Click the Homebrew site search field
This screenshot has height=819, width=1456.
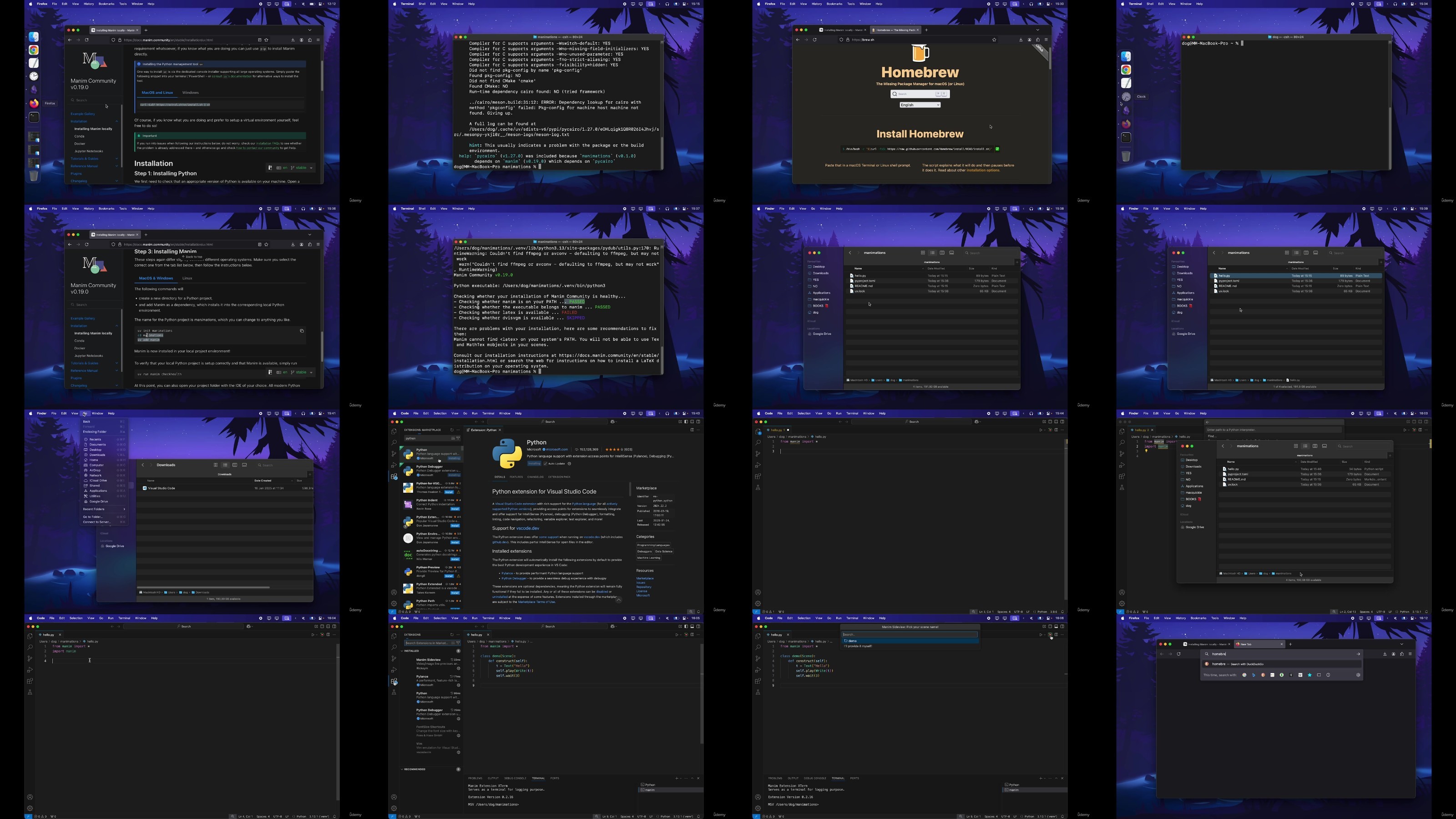pyautogui.click(x=920, y=94)
